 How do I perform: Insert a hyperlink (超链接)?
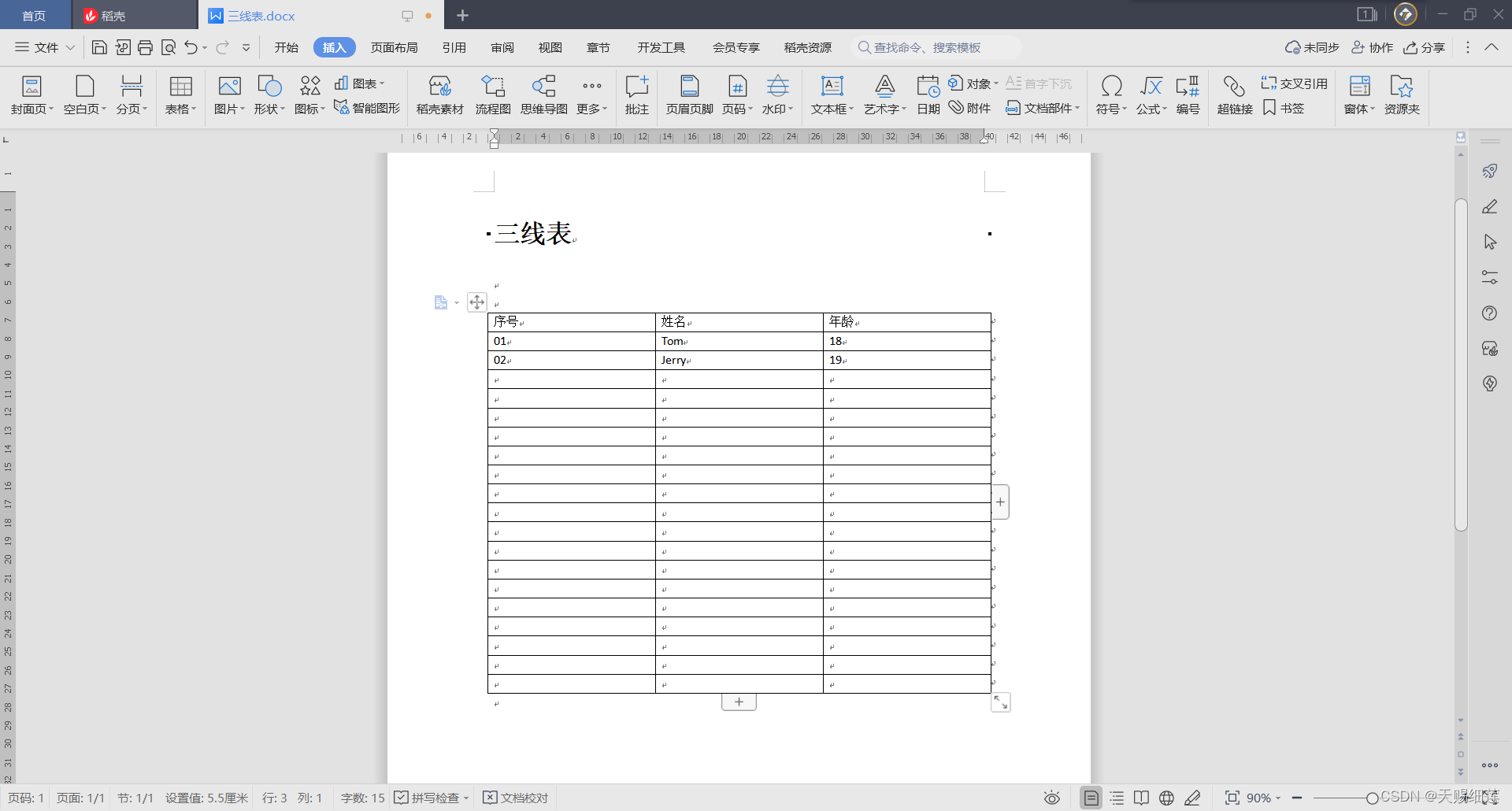pyautogui.click(x=1235, y=95)
